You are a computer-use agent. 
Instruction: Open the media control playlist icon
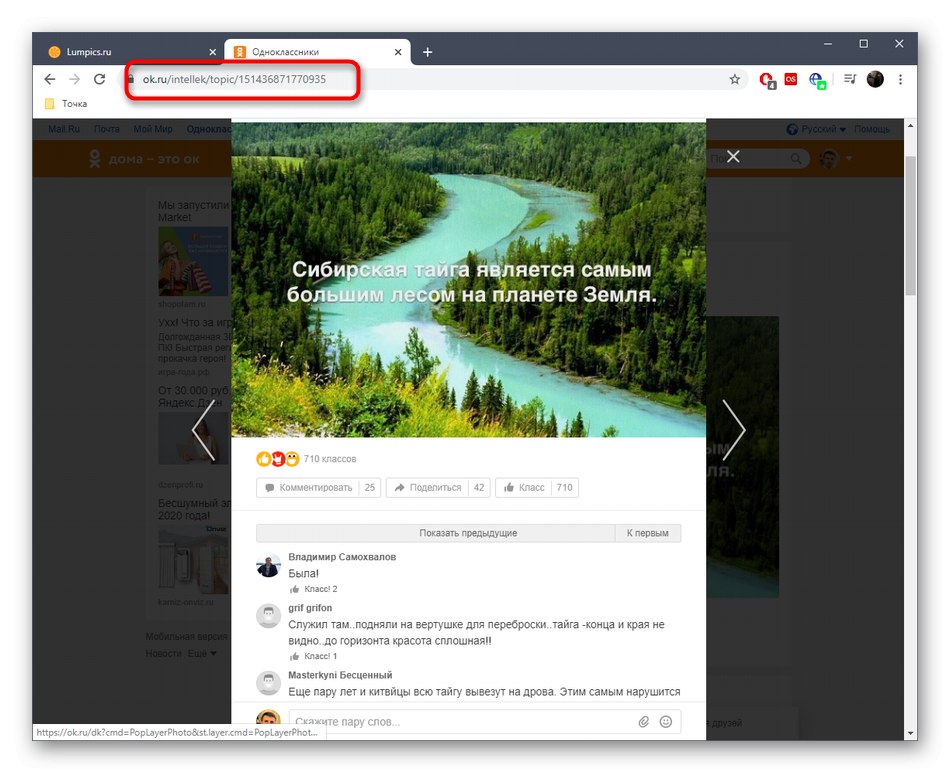point(850,79)
